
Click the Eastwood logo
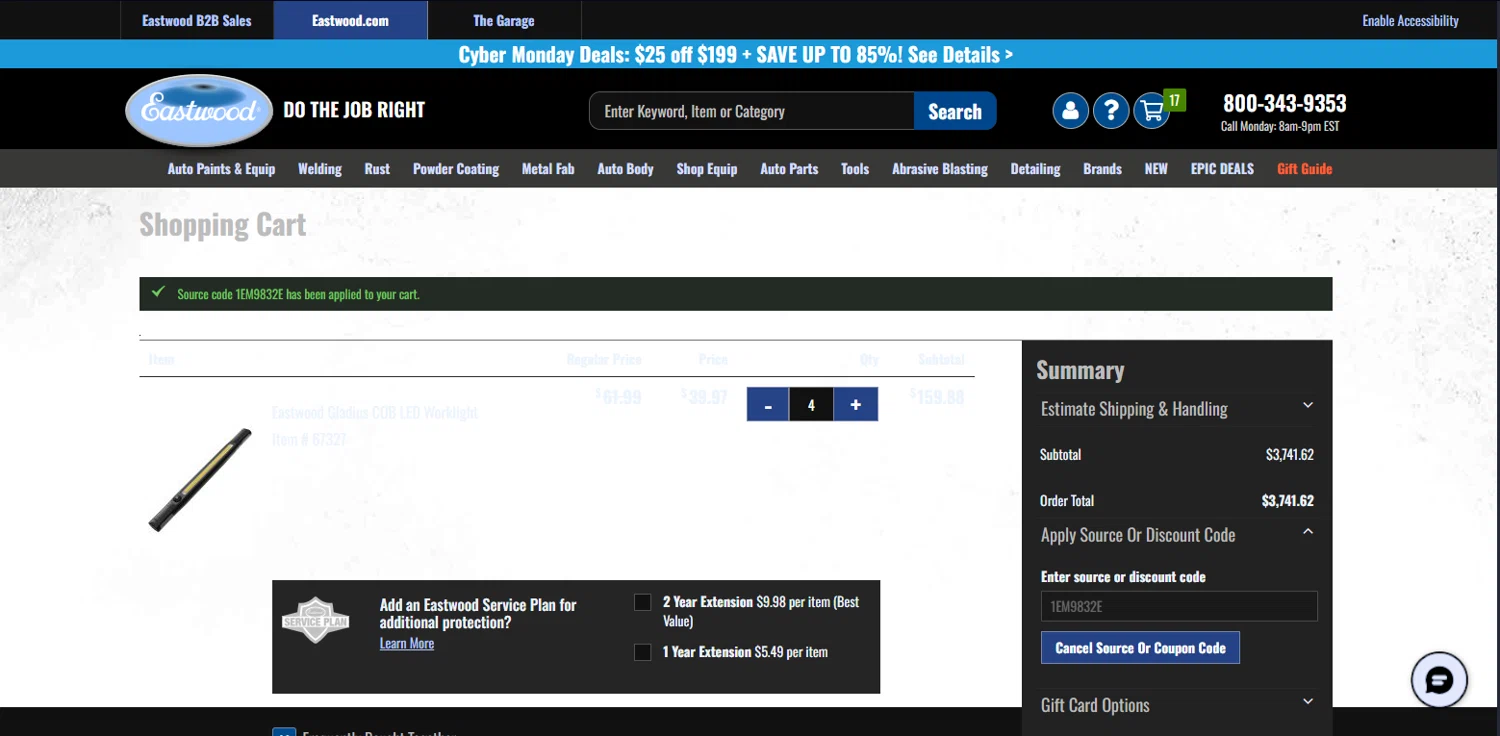click(x=199, y=110)
